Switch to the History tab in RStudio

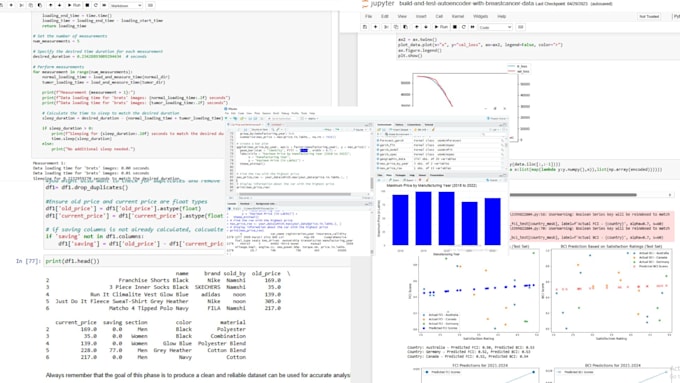399,124
